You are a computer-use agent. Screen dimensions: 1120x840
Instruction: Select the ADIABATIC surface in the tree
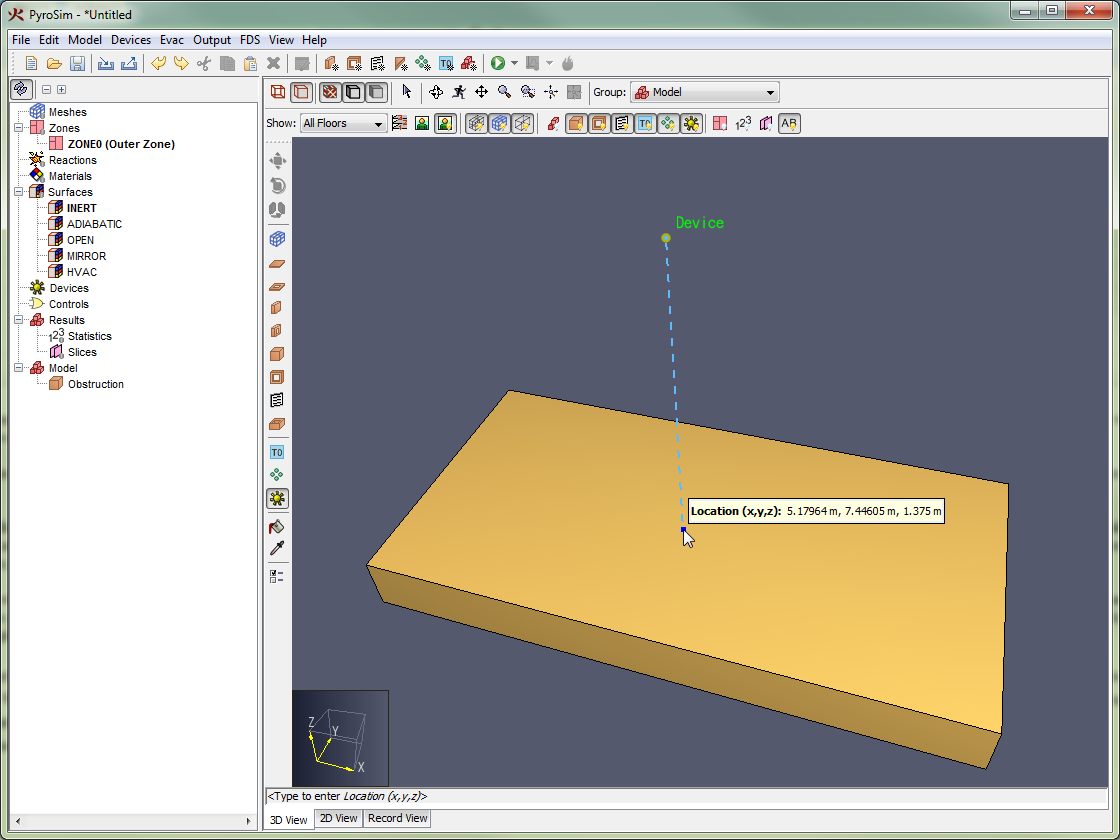94,224
